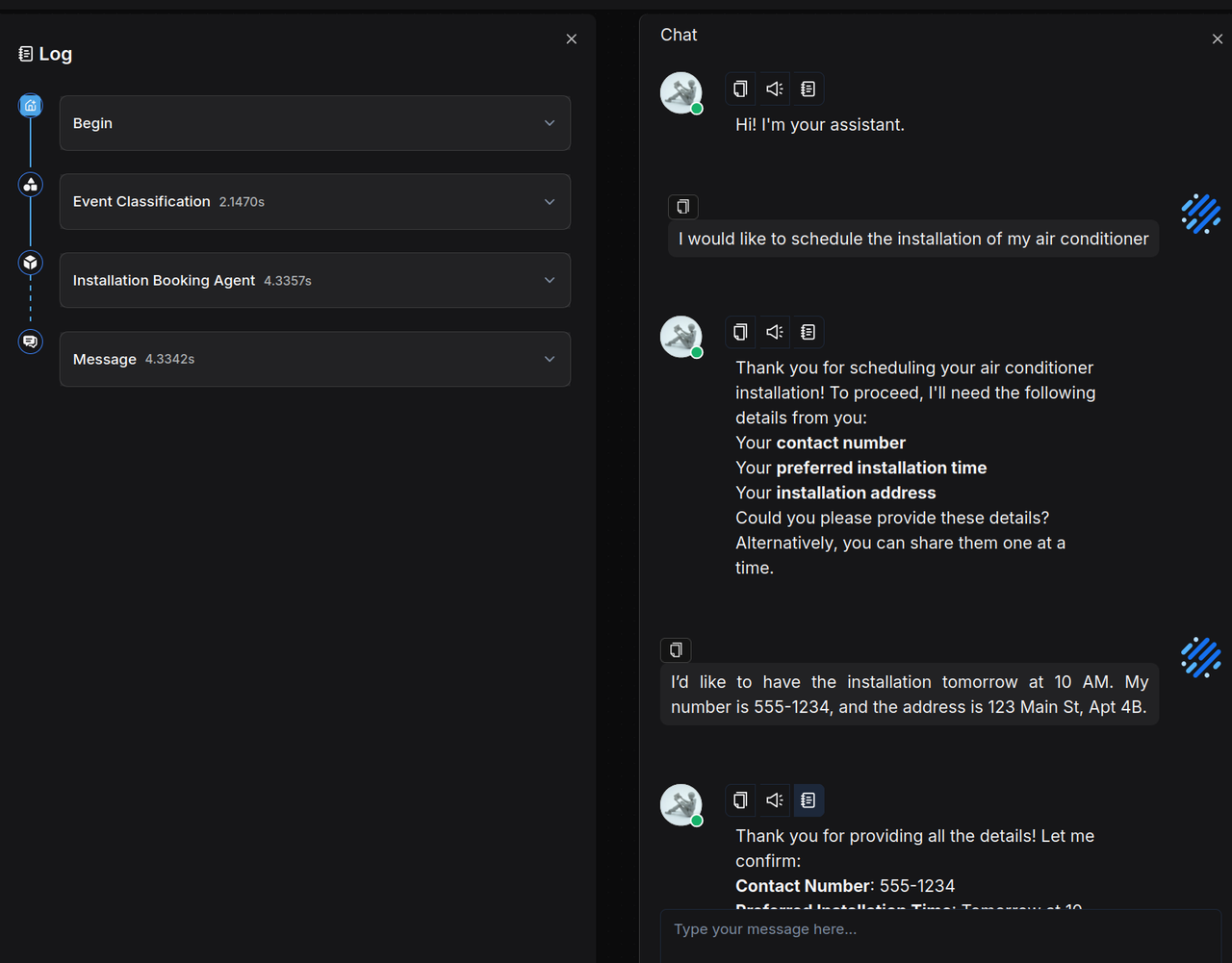This screenshot has width=1232, height=963.
Task: Click the "Type your message here" input field
Action: 938,929
